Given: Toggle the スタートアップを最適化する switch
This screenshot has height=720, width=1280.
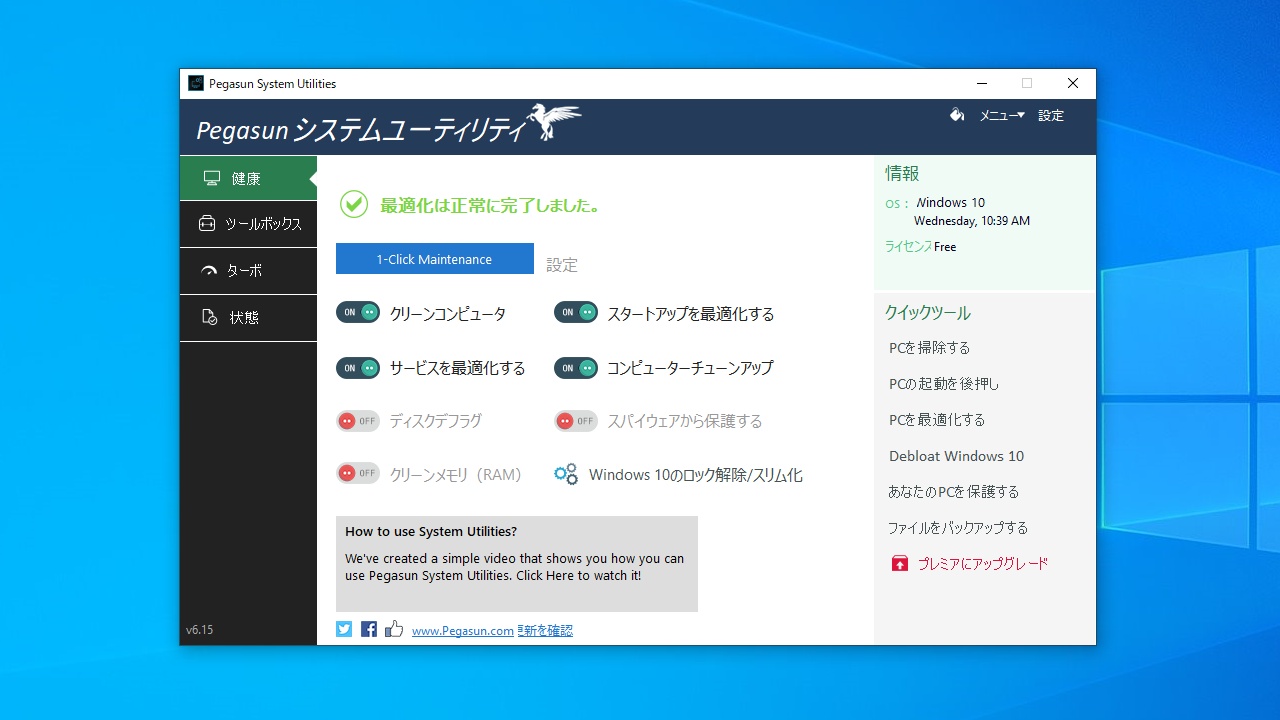Looking at the screenshot, I should click(x=576, y=312).
